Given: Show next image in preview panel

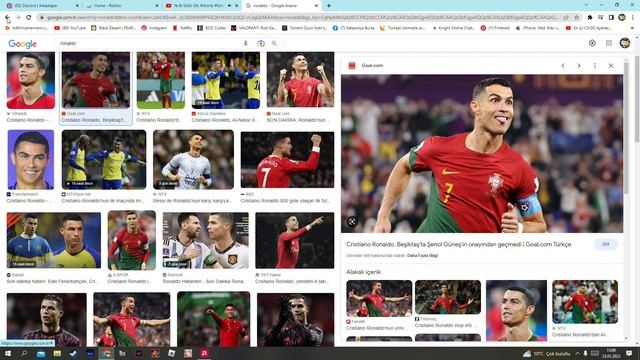Looking at the screenshot, I should (579, 65).
